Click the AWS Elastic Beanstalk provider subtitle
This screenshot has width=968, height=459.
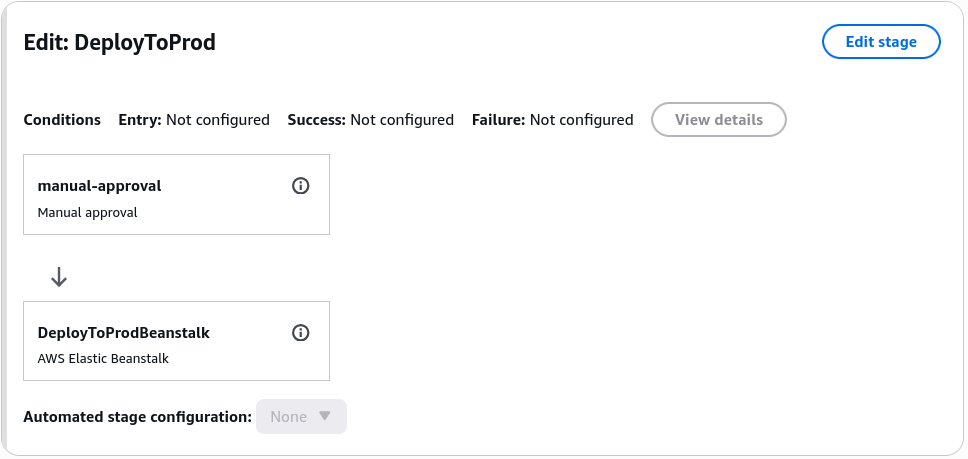[x=103, y=358]
